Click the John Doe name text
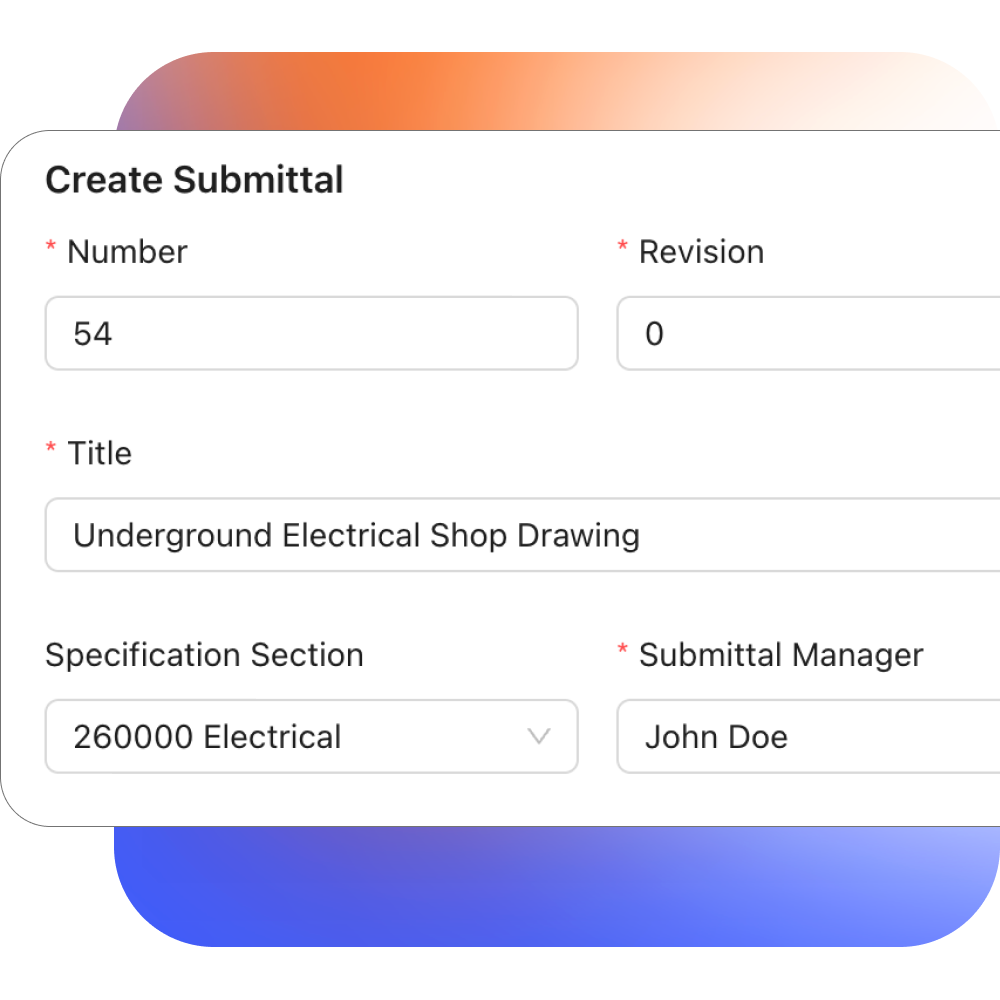 (x=716, y=737)
